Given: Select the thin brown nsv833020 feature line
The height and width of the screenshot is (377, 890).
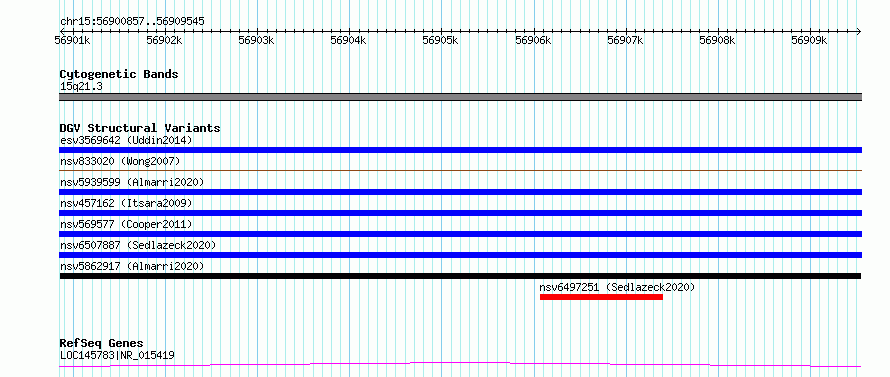Looking at the screenshot, I should [x=460, y=170].
